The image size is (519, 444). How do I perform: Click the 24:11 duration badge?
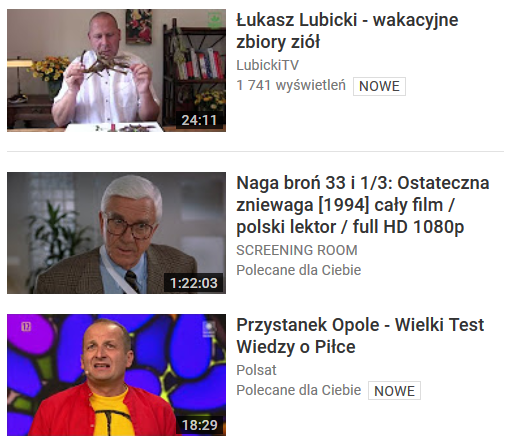(x=199, y=120)
